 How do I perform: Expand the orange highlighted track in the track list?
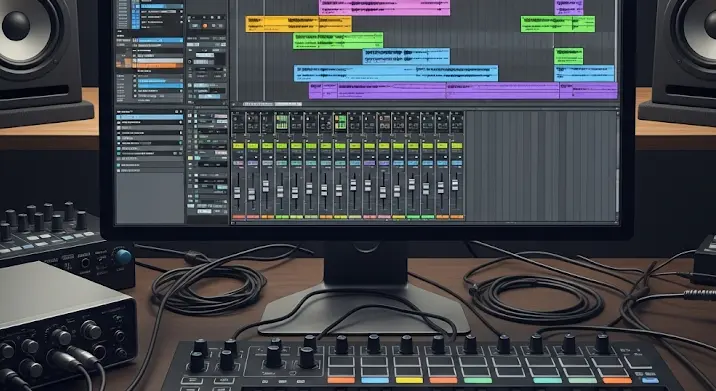pos(157,66)
